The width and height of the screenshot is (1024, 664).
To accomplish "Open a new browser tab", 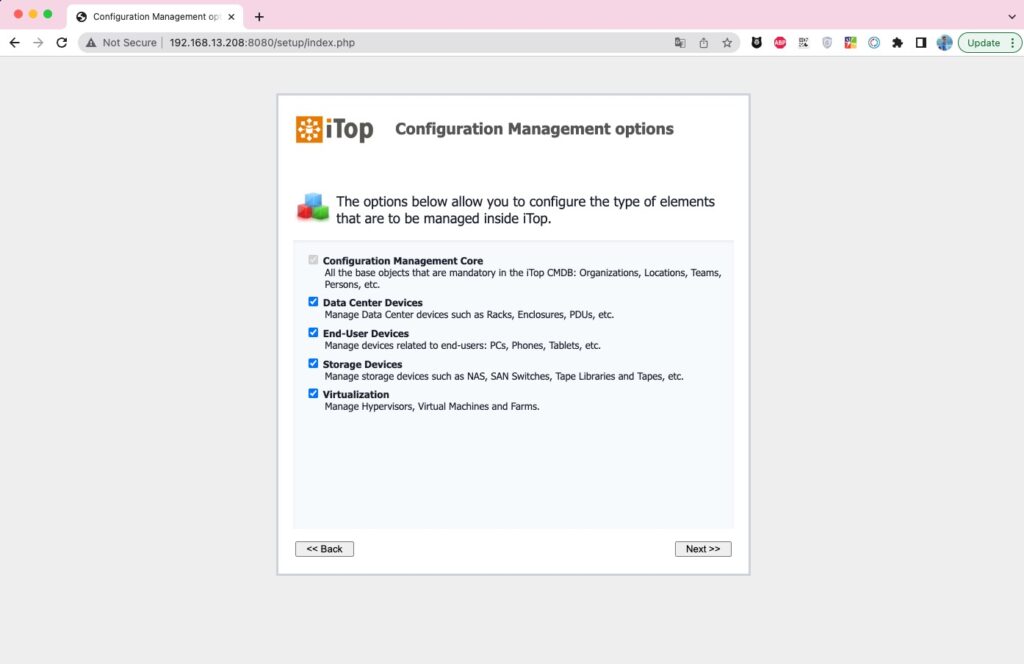I will tap(259, 17).
